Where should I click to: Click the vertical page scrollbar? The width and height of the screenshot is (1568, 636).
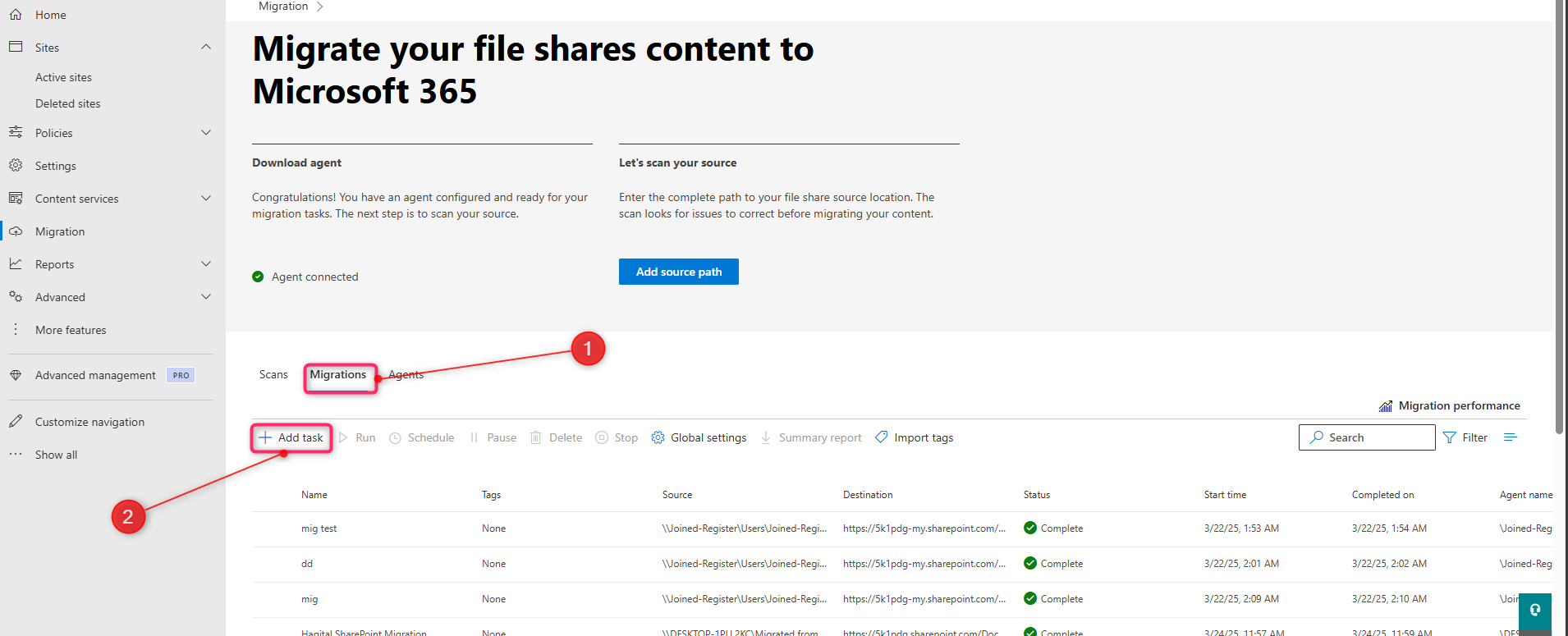coord(1560,217)
